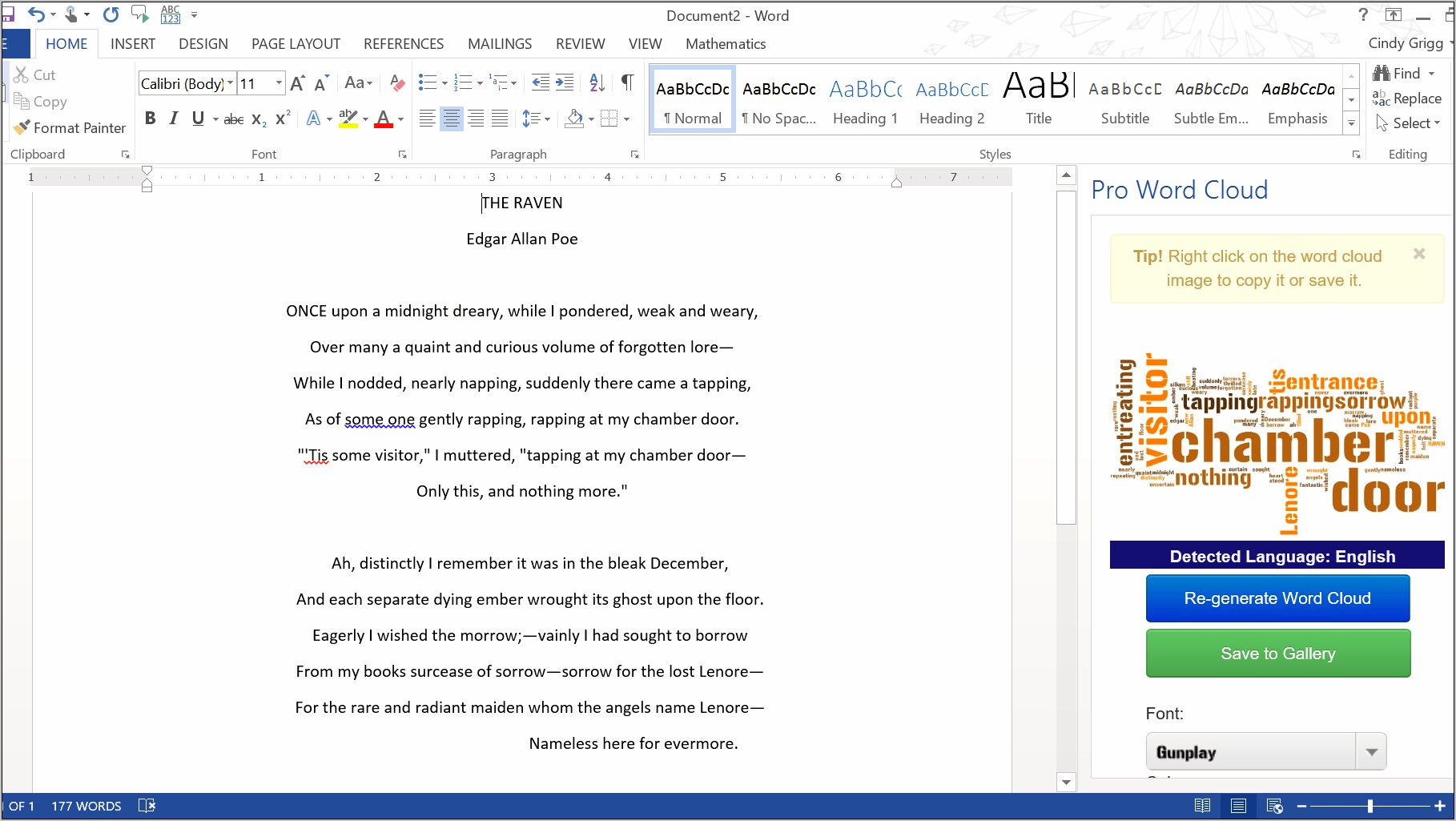The height and width of the screenshot is (821, 1456).
Task: Clear all formatting with the eraser icon
Action: 396,83
